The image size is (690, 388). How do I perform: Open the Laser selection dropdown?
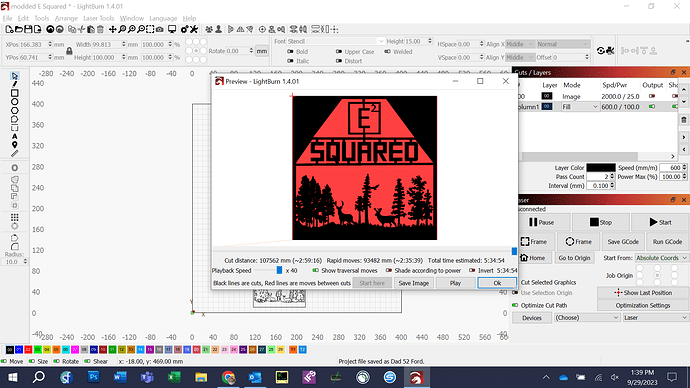656,318
